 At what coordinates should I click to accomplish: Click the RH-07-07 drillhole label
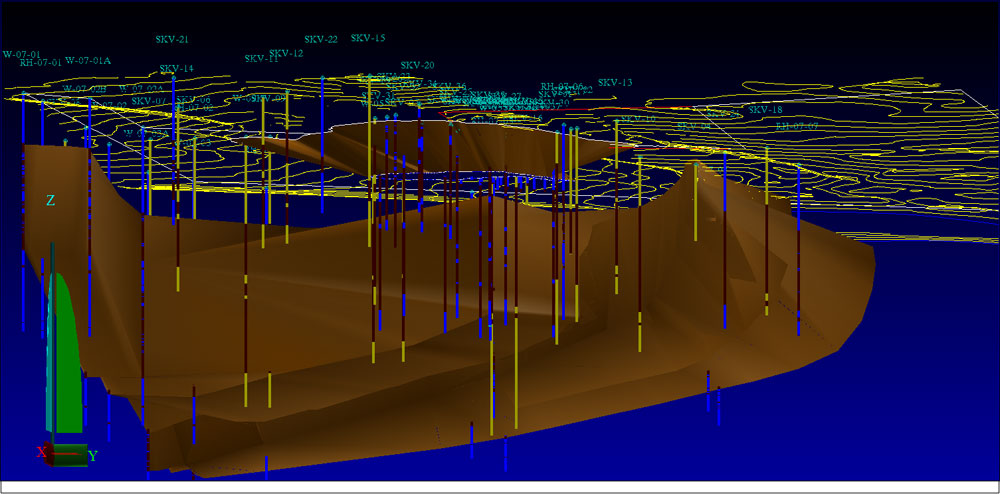click(797, 126)
